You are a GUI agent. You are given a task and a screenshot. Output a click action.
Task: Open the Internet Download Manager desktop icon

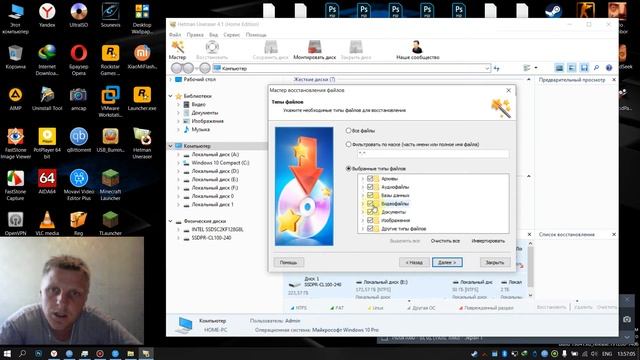click(47, 60)
